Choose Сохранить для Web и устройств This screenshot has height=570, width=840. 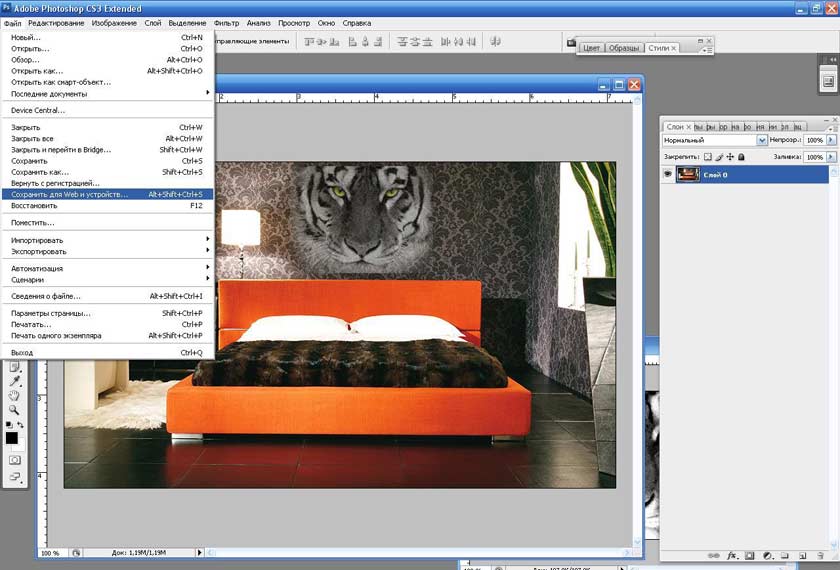pyautogui.click(x=70, y=195)
